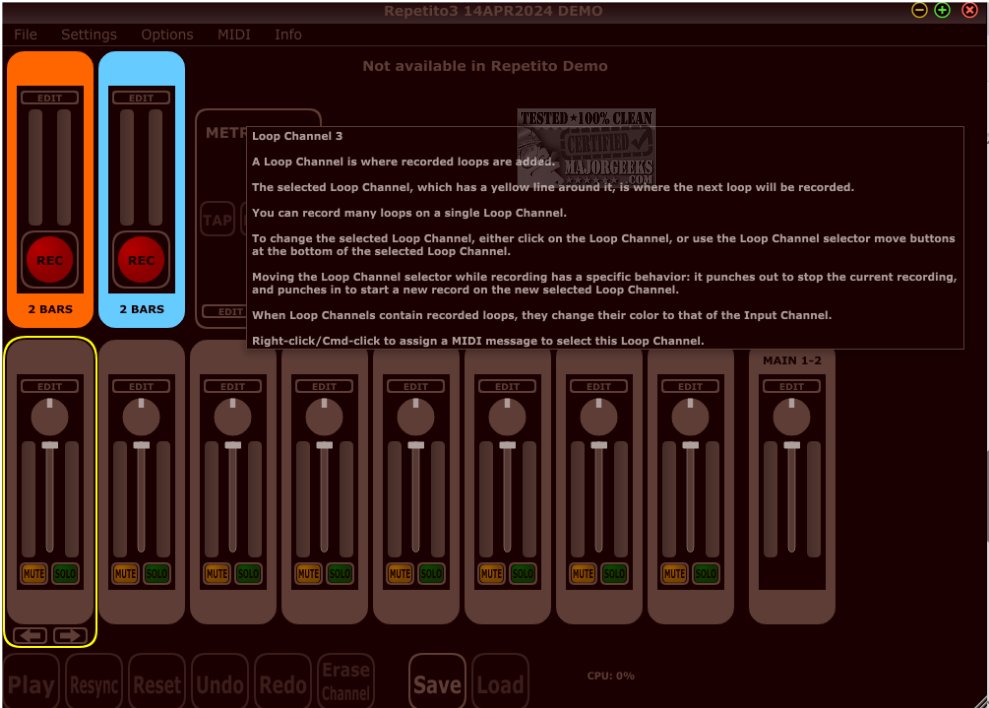989x708 pixels.
Task: Open EDIT on the MAIN 1-2 channel
Action: tap(792, 386)
